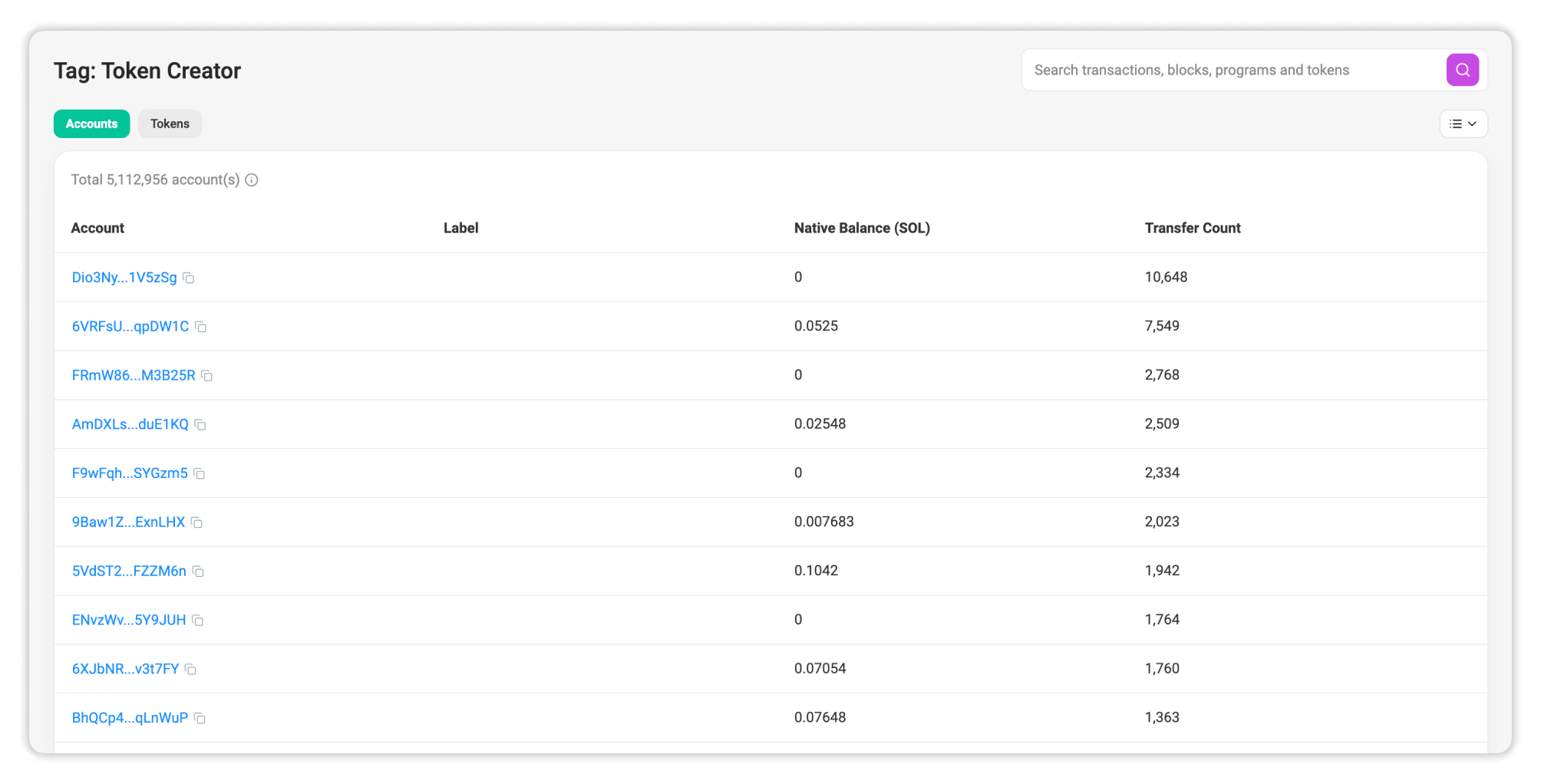Viewport: 1541px width, 784px height.
Task: Copy the BhQCp4...qLnWuP address icon
Action: 200,719
